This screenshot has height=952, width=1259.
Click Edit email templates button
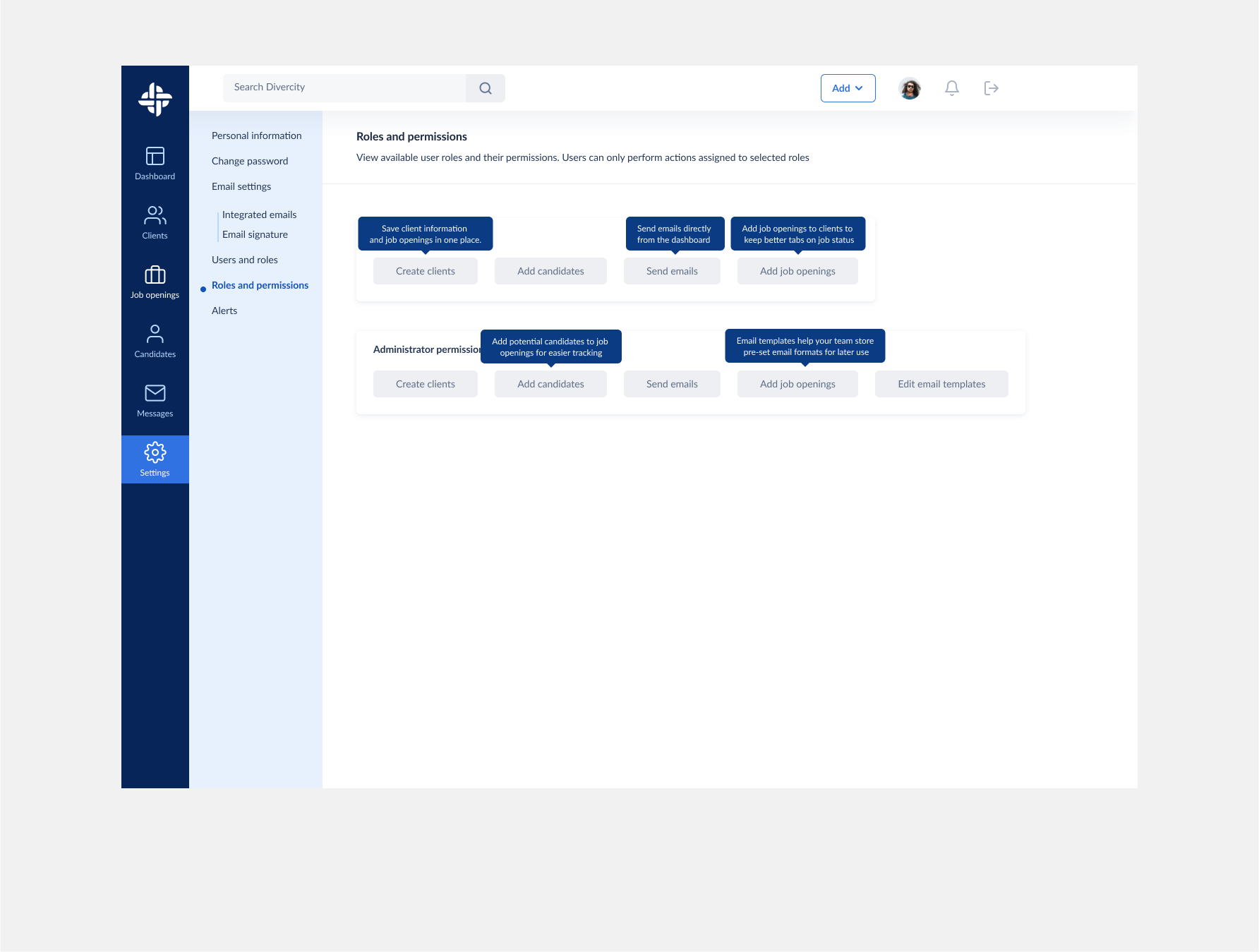(941, 384)
